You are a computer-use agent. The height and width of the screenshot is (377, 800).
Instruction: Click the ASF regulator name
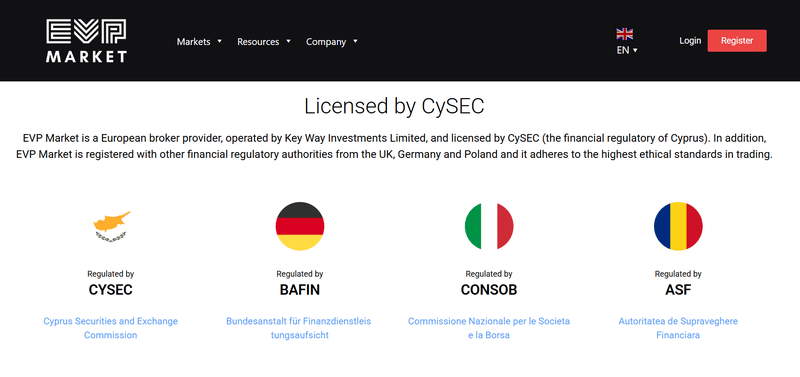tap(678, 290)
